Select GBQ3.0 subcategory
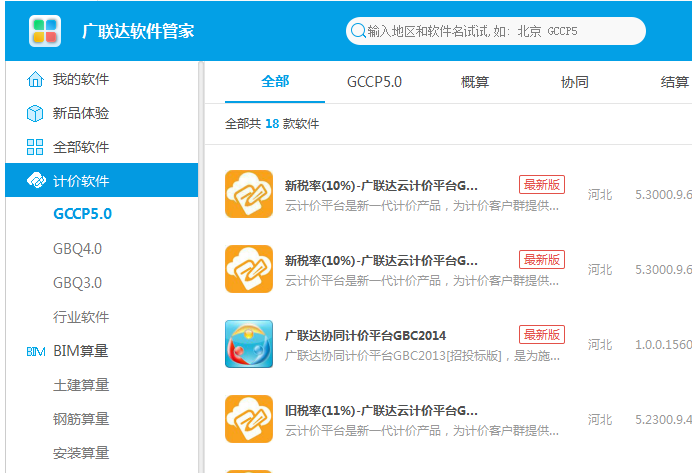Screen dimensions: 692x473 pyautogui.click(x=77, y=282)
